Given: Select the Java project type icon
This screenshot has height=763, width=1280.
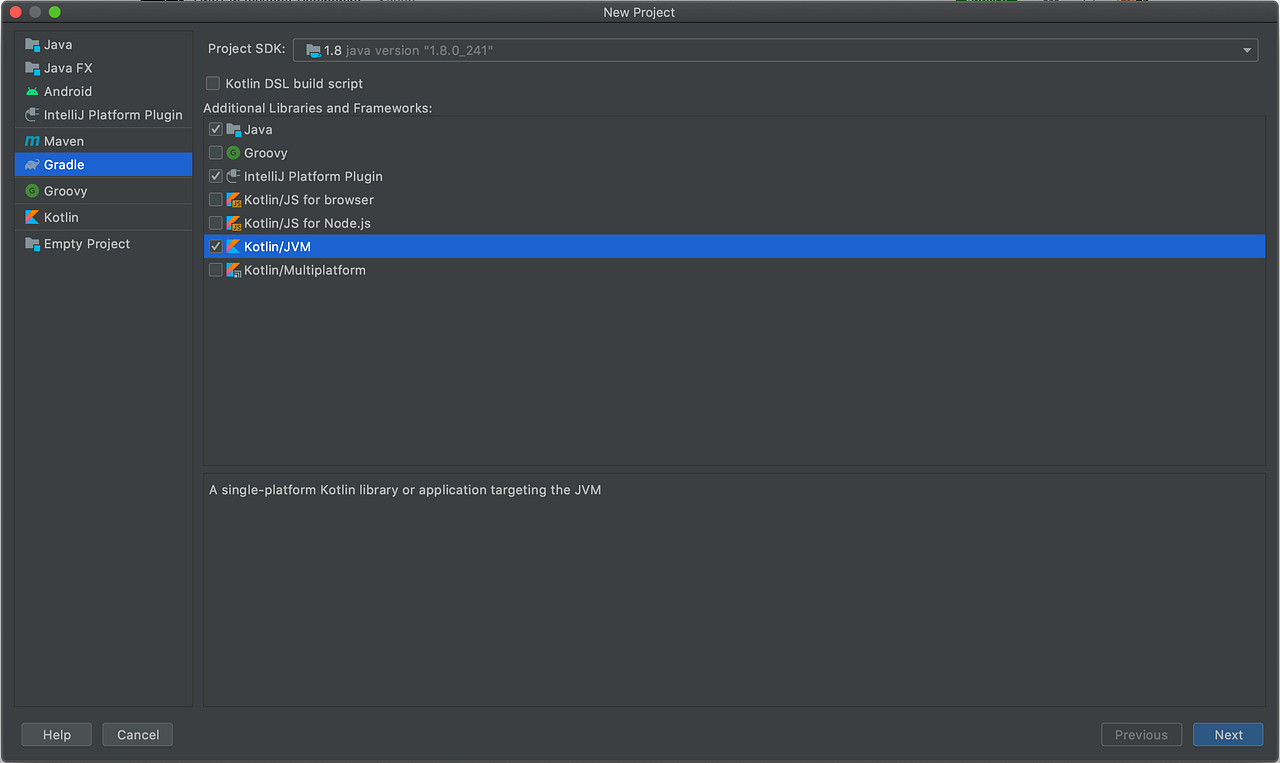Looking at the screenshot, I should [34, 44].
